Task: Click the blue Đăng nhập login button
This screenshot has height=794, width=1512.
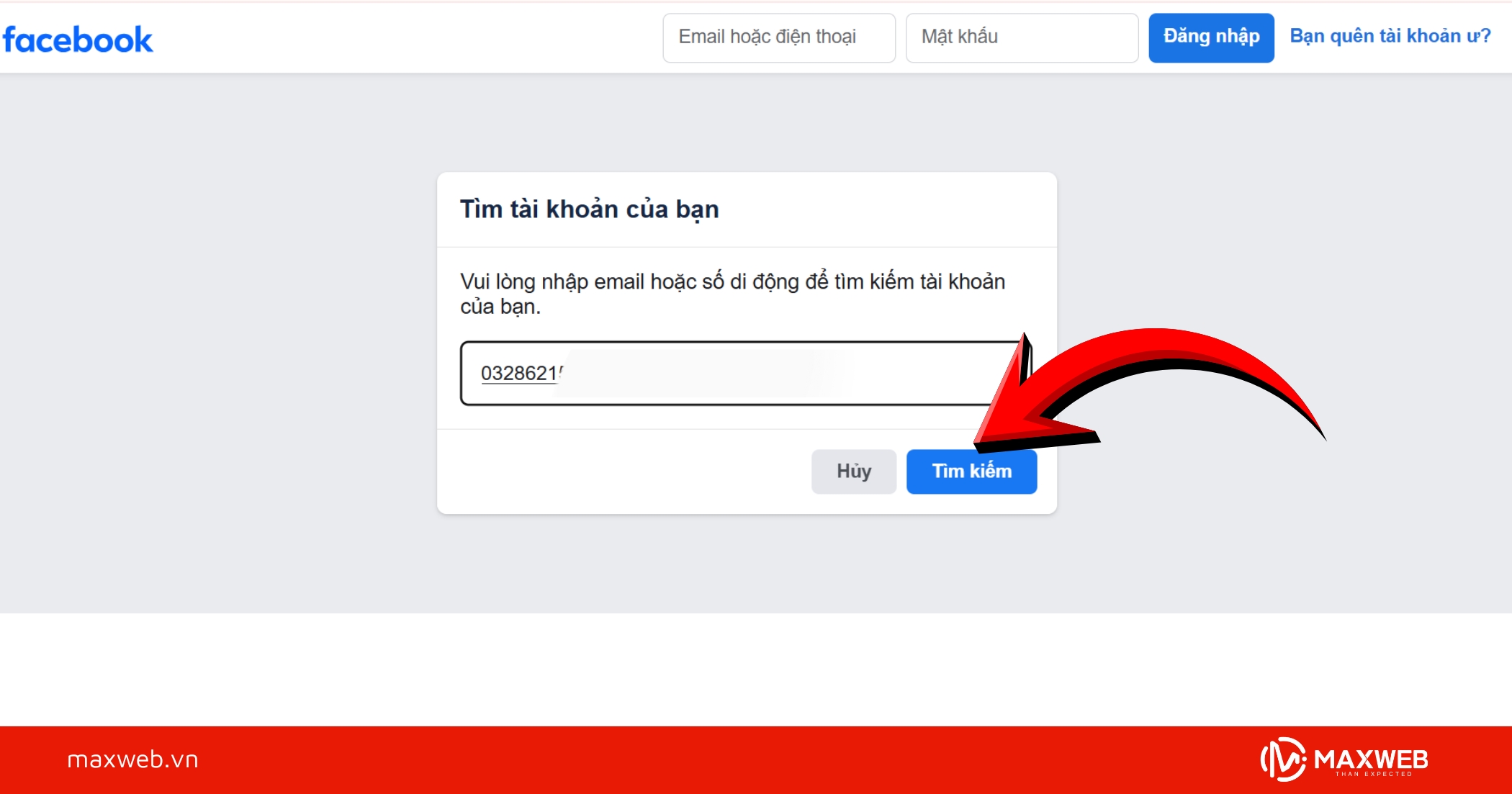Action: click(1211, 37)
